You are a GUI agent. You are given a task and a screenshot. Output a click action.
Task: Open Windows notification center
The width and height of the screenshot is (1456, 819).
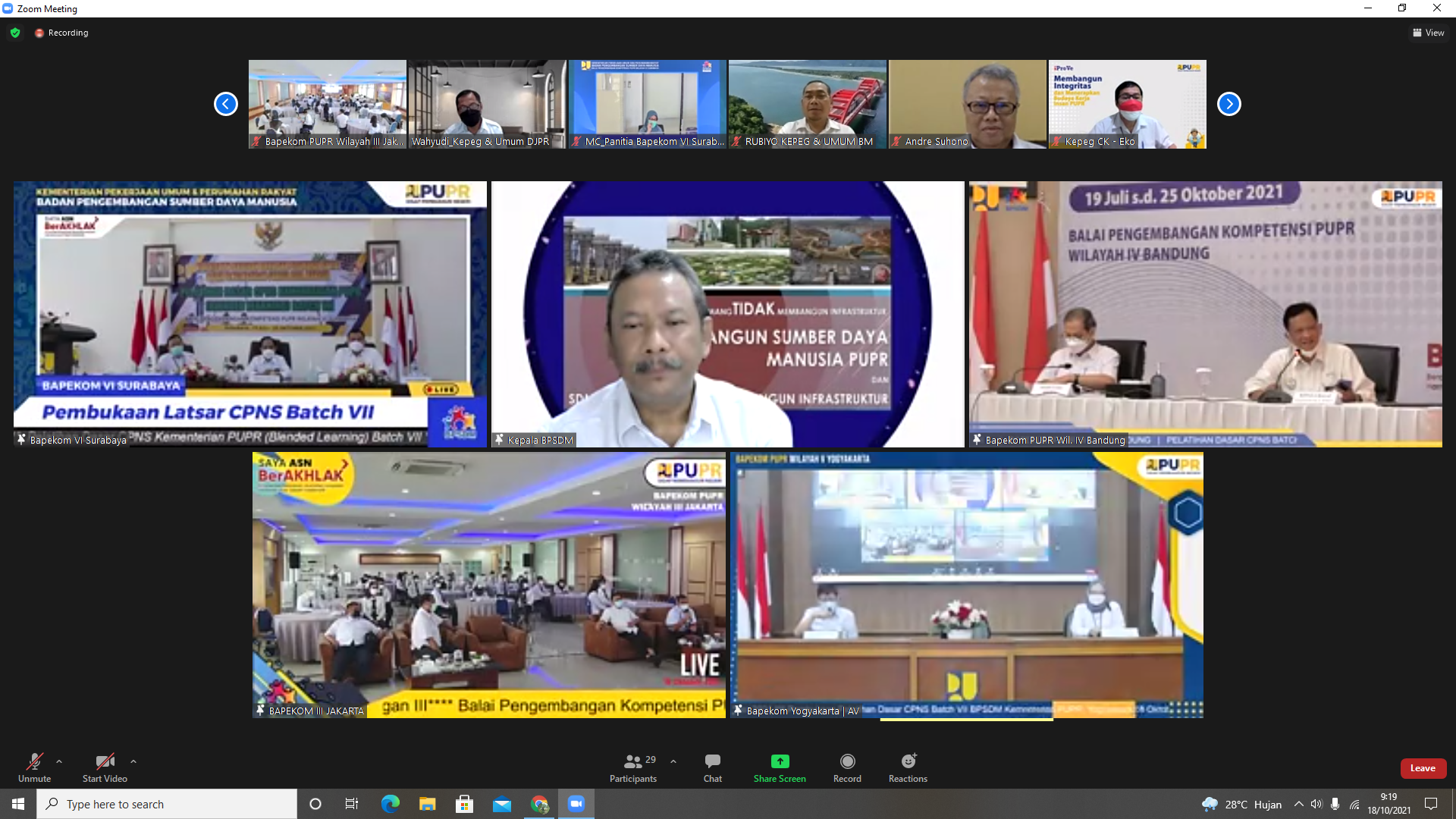1431,804
